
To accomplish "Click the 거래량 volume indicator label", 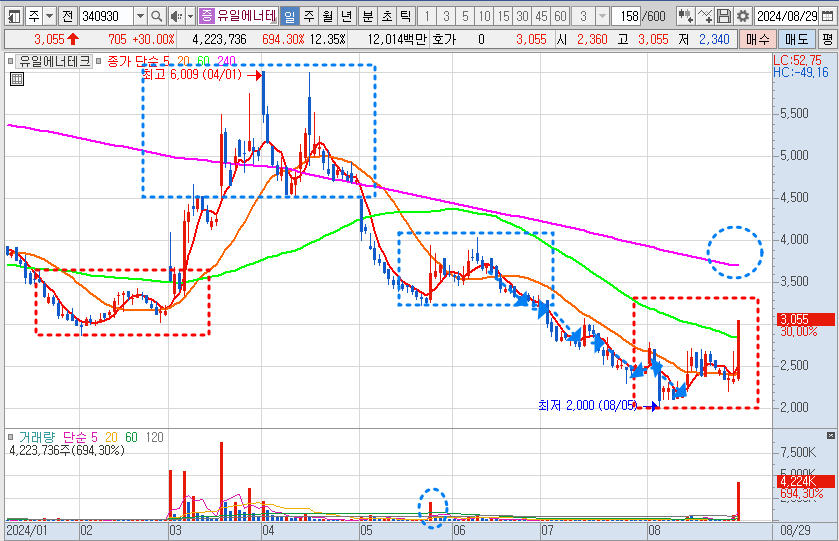I will coord(37,438).
